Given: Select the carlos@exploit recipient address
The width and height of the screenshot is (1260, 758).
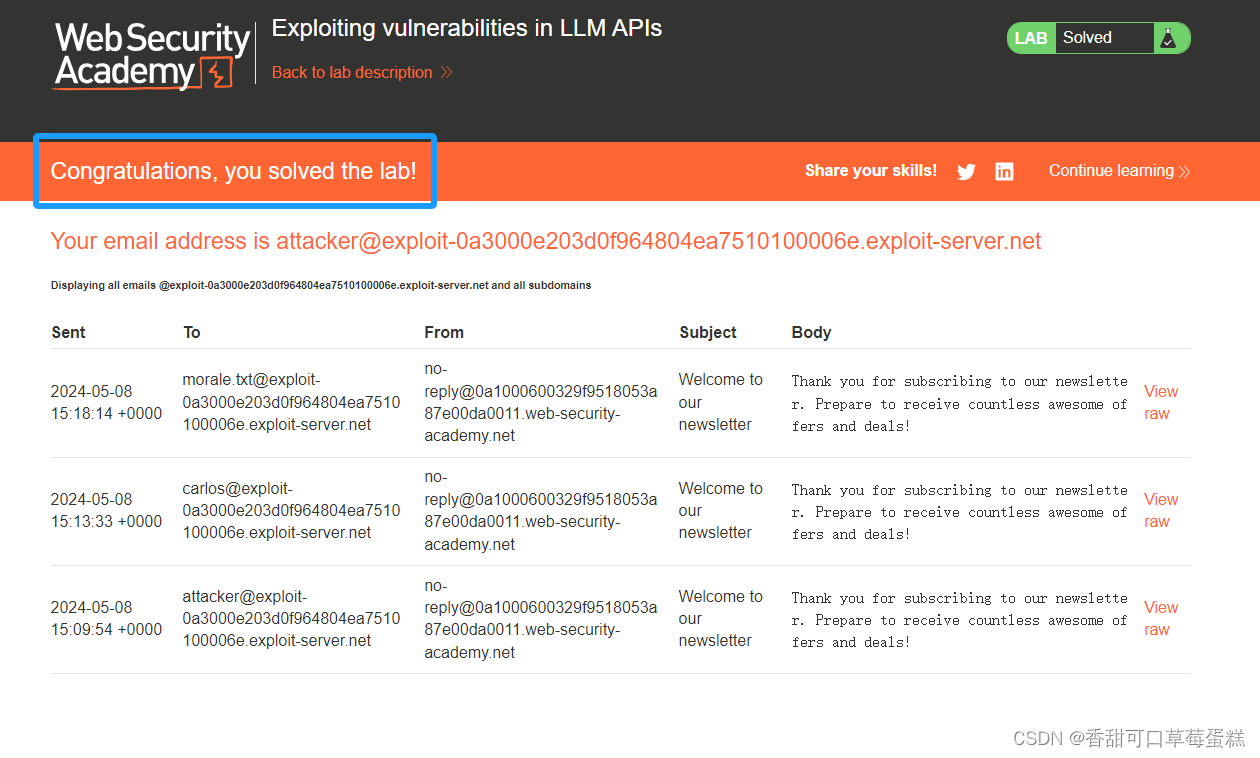Looking at the screenshot, I should [x=291, y=510].
